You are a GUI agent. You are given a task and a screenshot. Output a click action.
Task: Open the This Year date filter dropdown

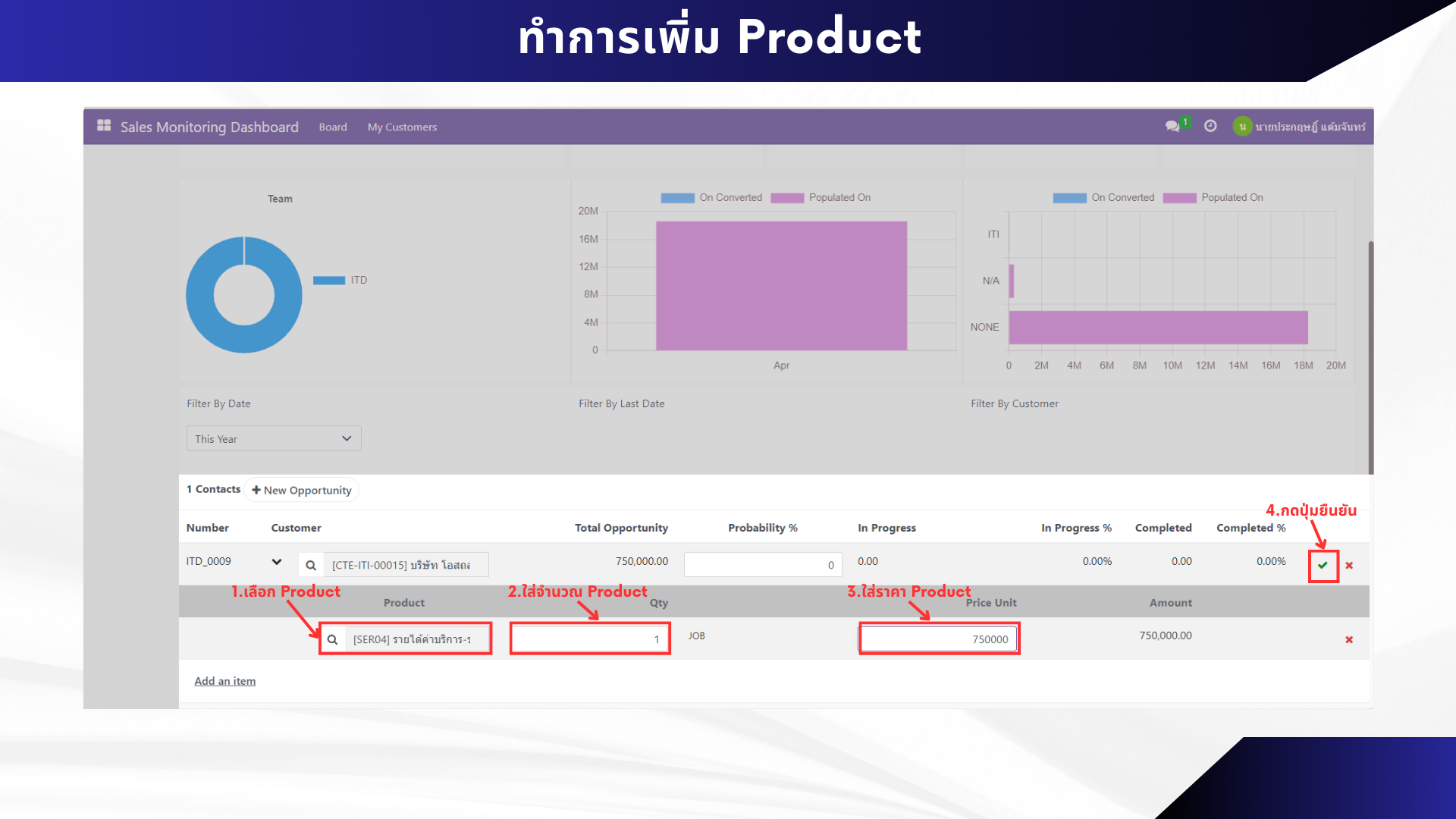coord(274,438)
